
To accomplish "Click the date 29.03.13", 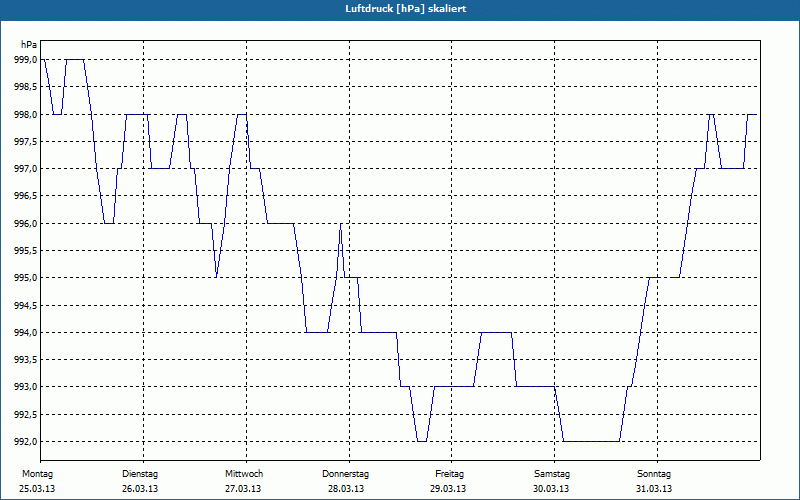I will pos(448,489).
